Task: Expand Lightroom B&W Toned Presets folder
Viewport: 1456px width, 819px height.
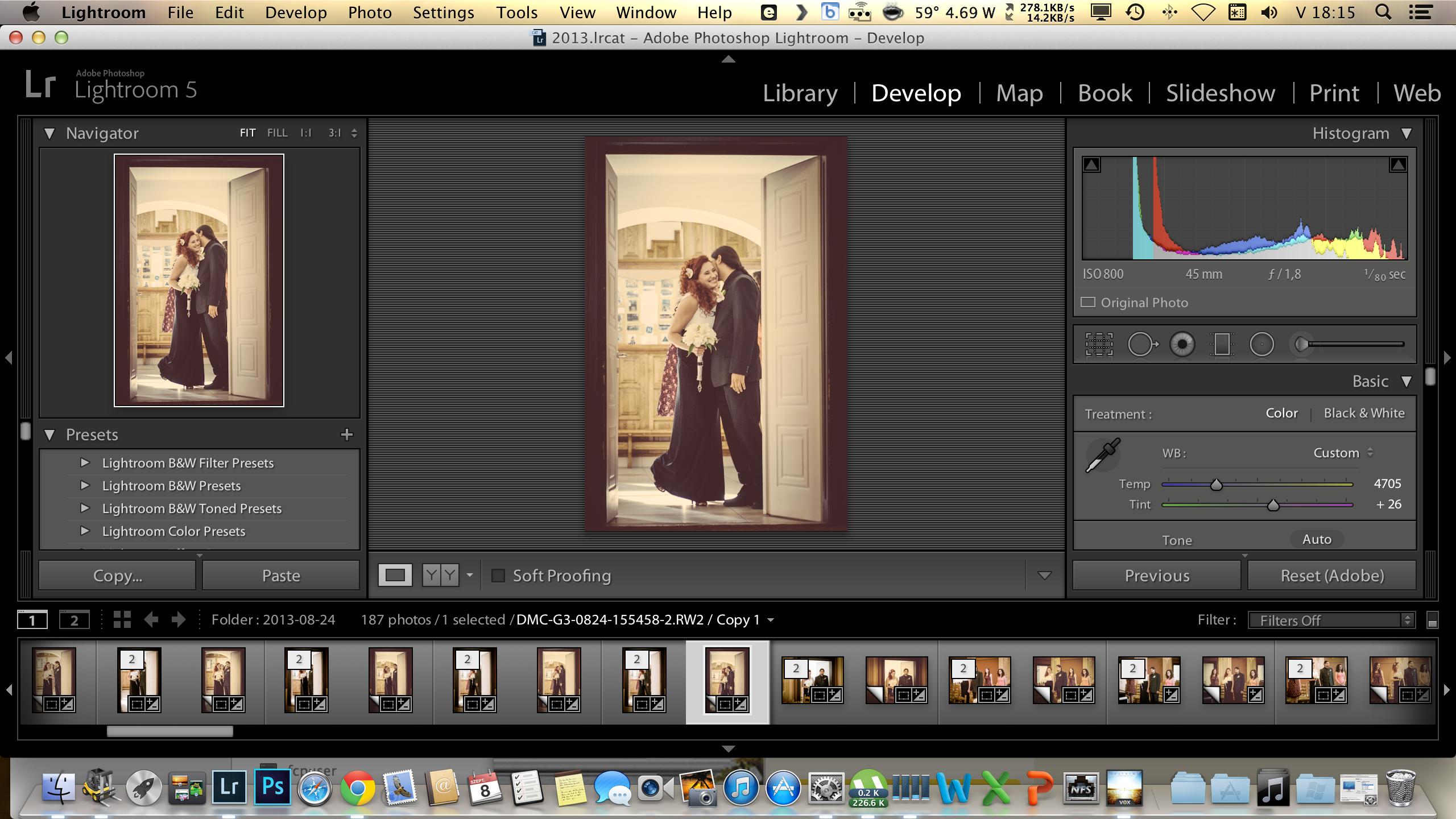Action: pyautogui.click(x=85, y=508)
